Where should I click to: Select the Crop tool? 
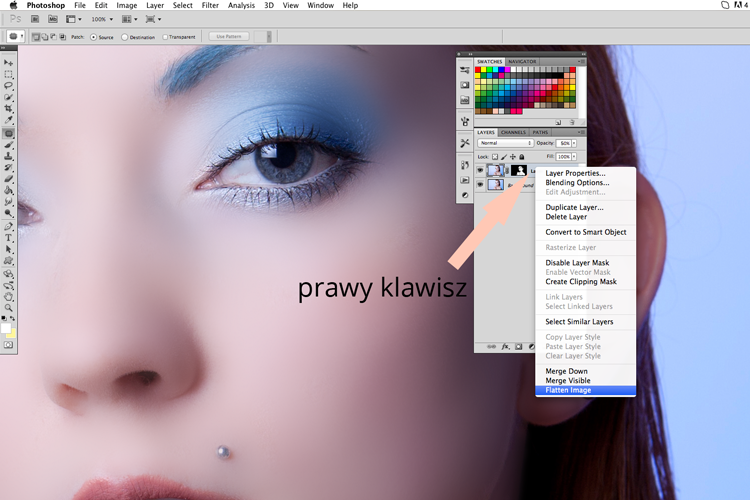pos(8,109)
